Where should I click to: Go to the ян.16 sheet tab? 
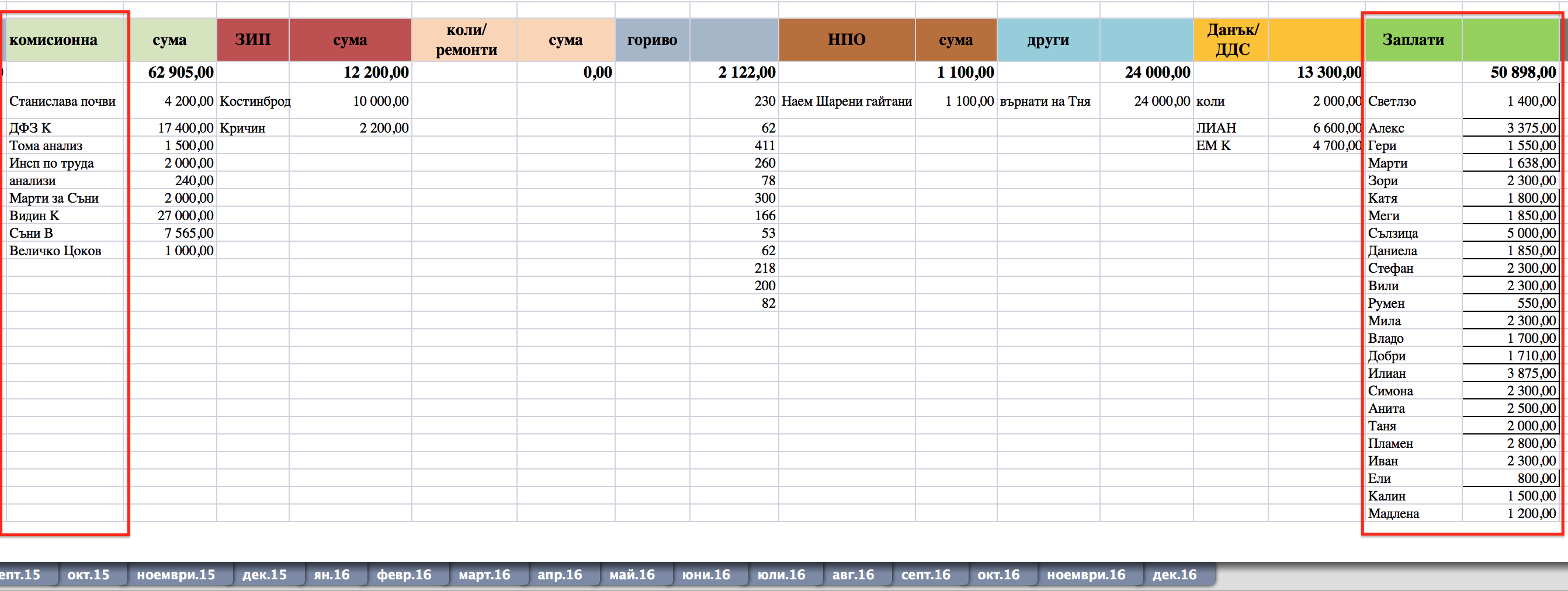332,575
